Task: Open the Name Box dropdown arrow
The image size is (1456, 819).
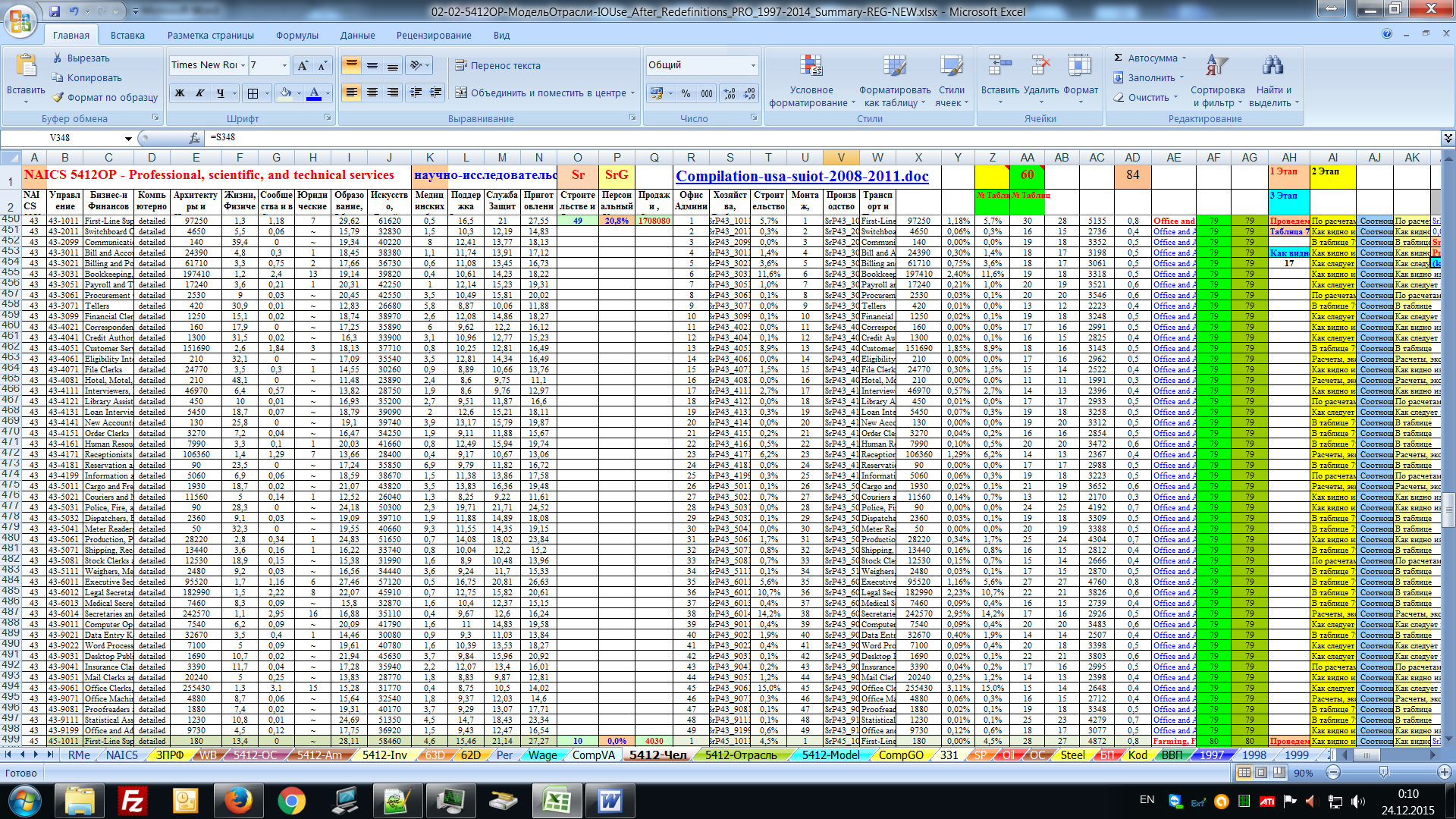Action: 128,139
